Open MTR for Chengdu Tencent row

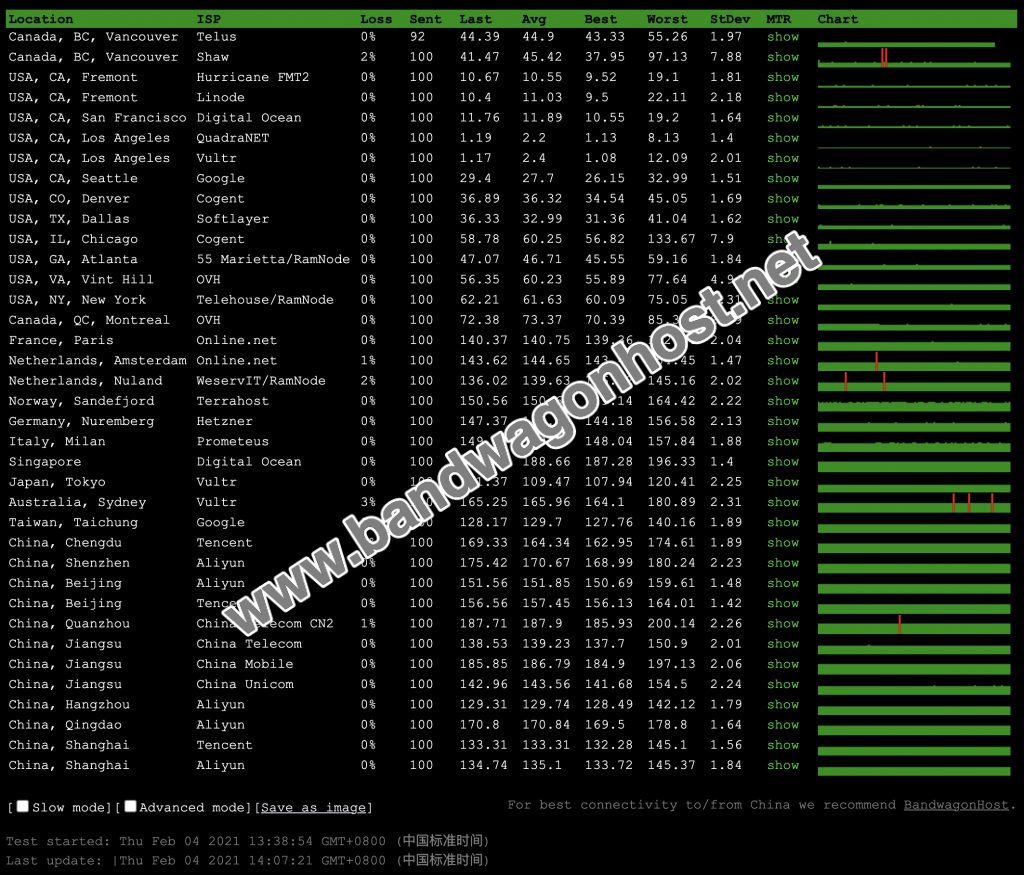click(x=783, y=543)
